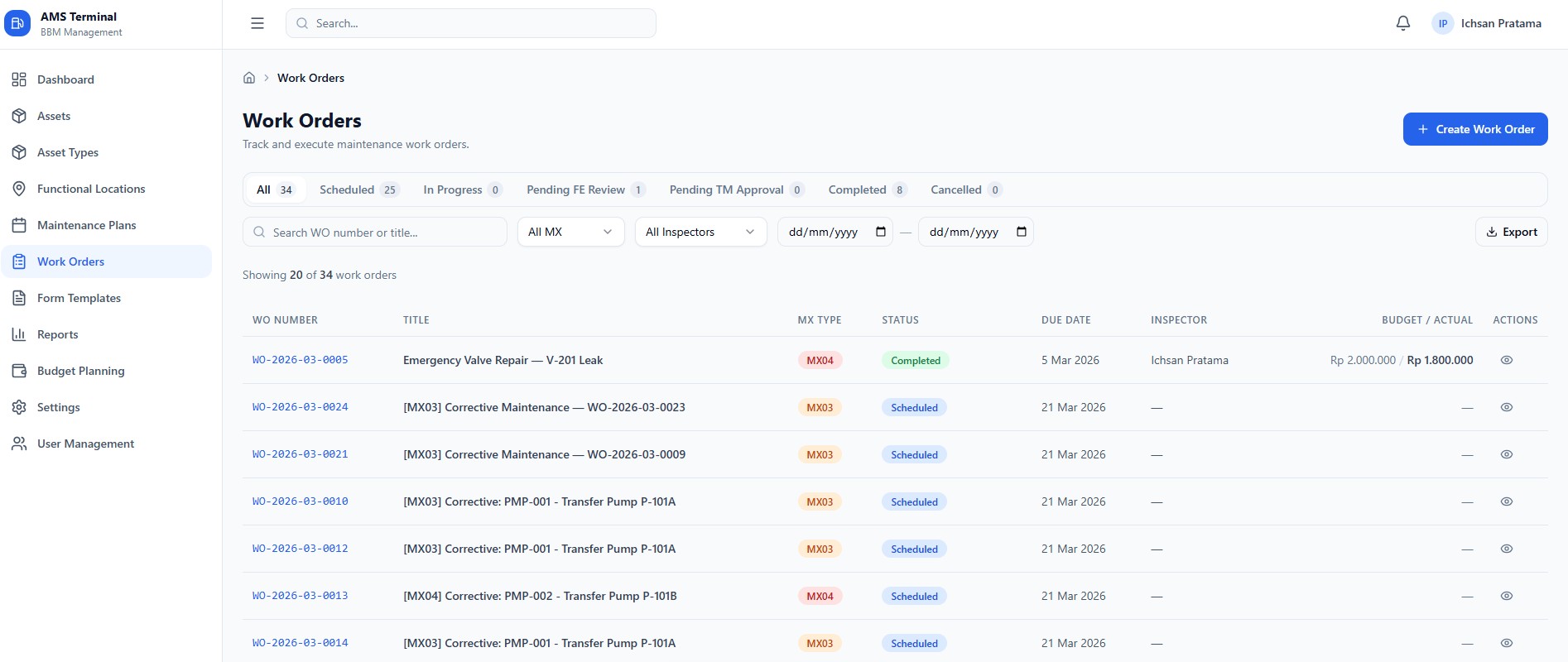Open the start date picker calendar
This screenshot has height=662, width=1568.
(x=881, y=232)
